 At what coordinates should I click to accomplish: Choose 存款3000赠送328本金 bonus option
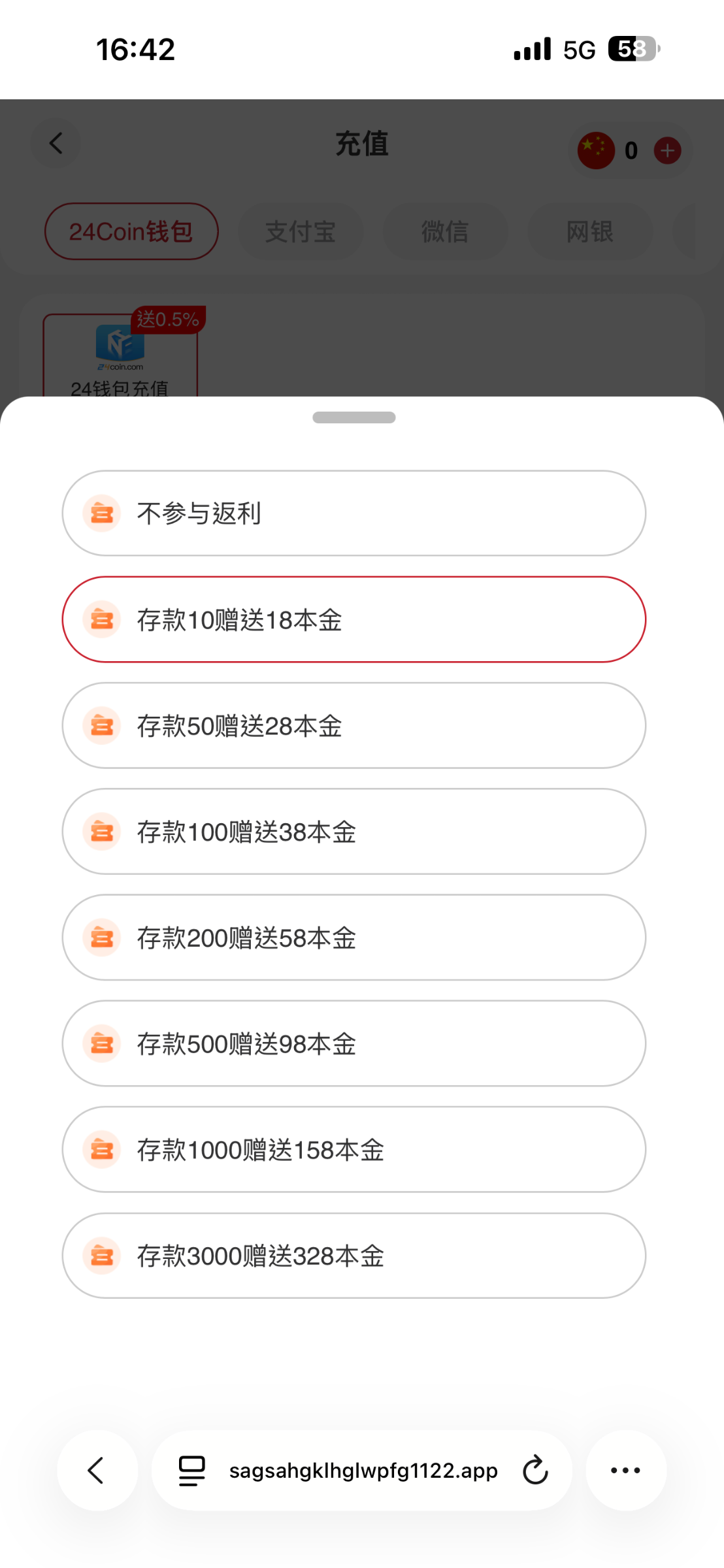[x=354, y=1256]
